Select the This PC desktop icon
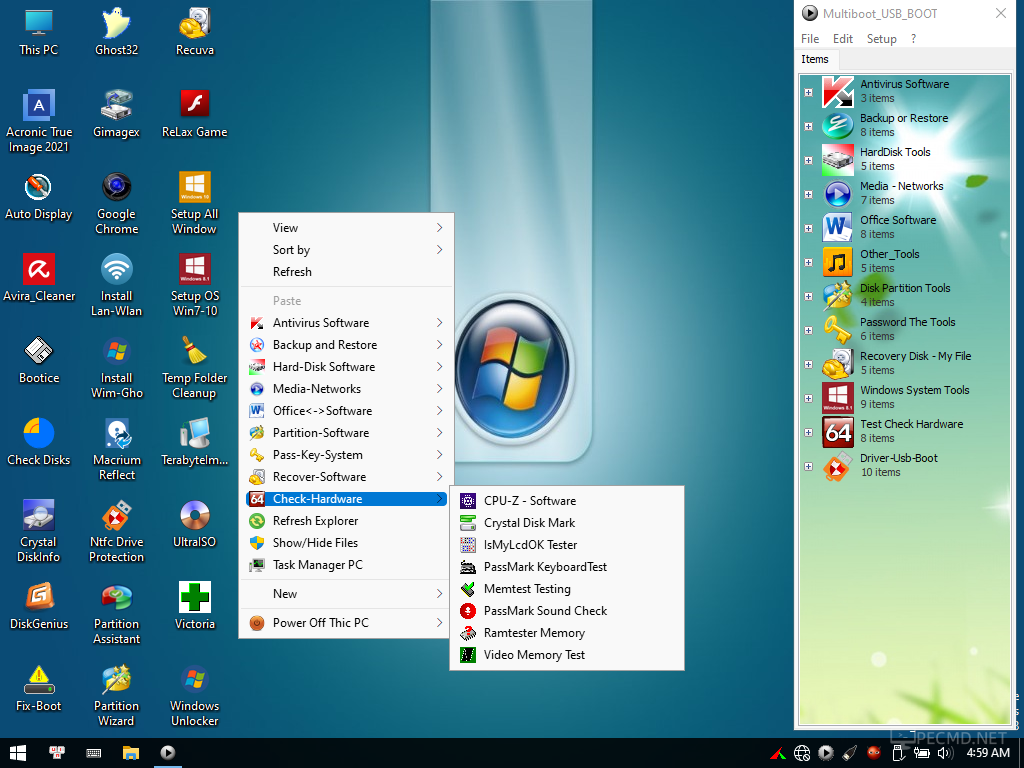This screenshot has width=1024, height=768. 39,32
